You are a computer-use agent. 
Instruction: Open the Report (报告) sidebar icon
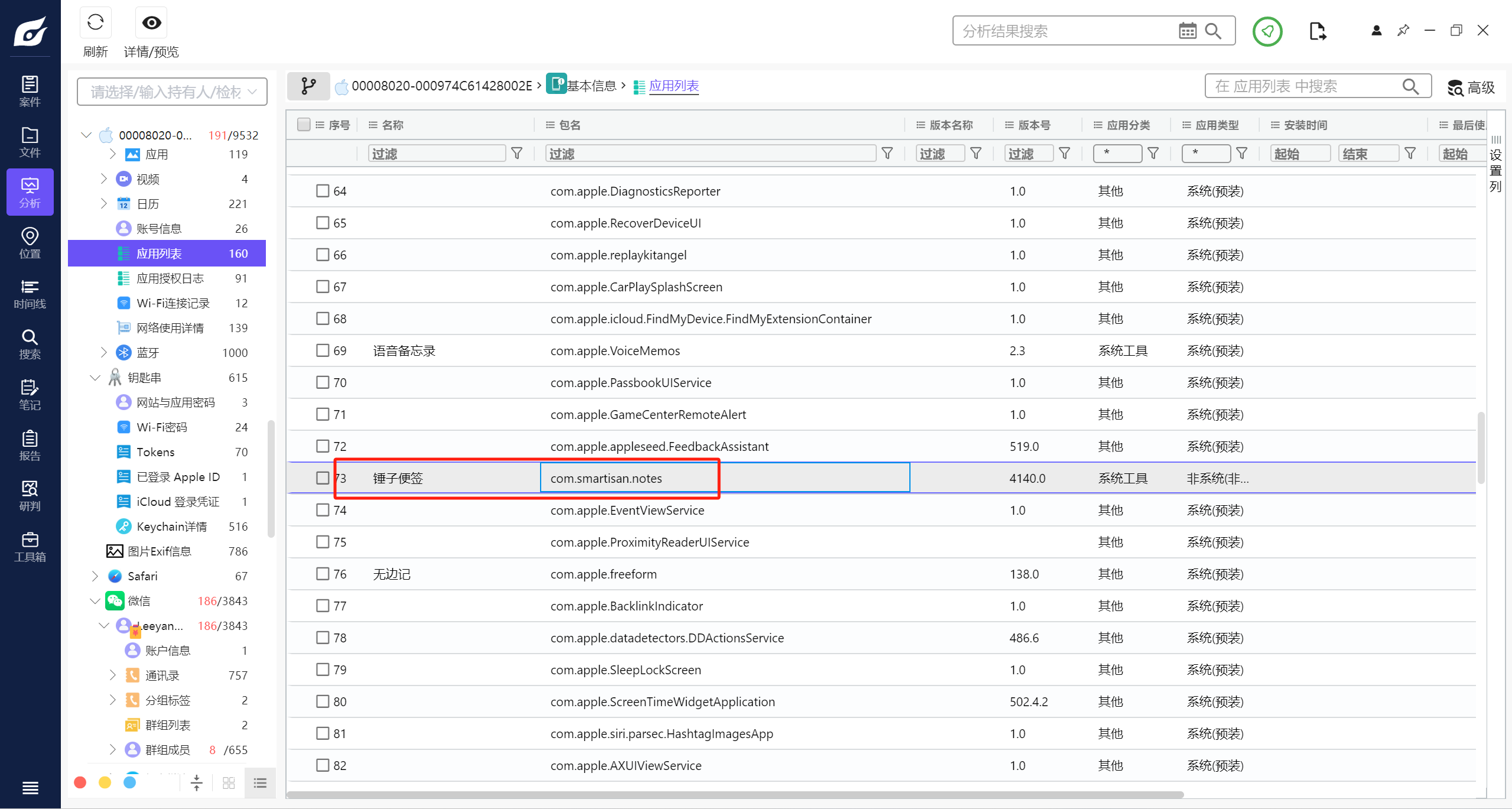(30, 446)
